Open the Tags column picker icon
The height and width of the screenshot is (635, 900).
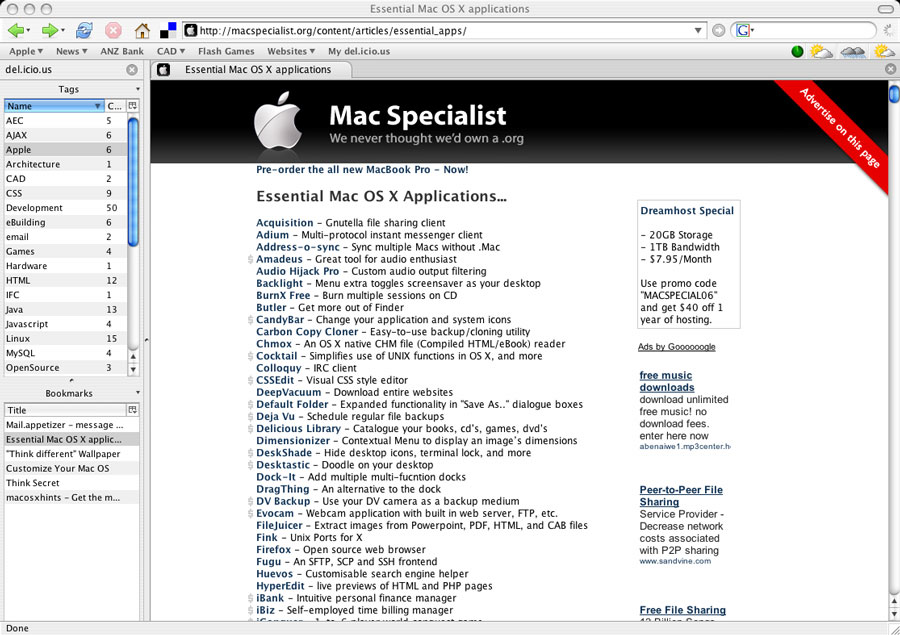[133, 106]
